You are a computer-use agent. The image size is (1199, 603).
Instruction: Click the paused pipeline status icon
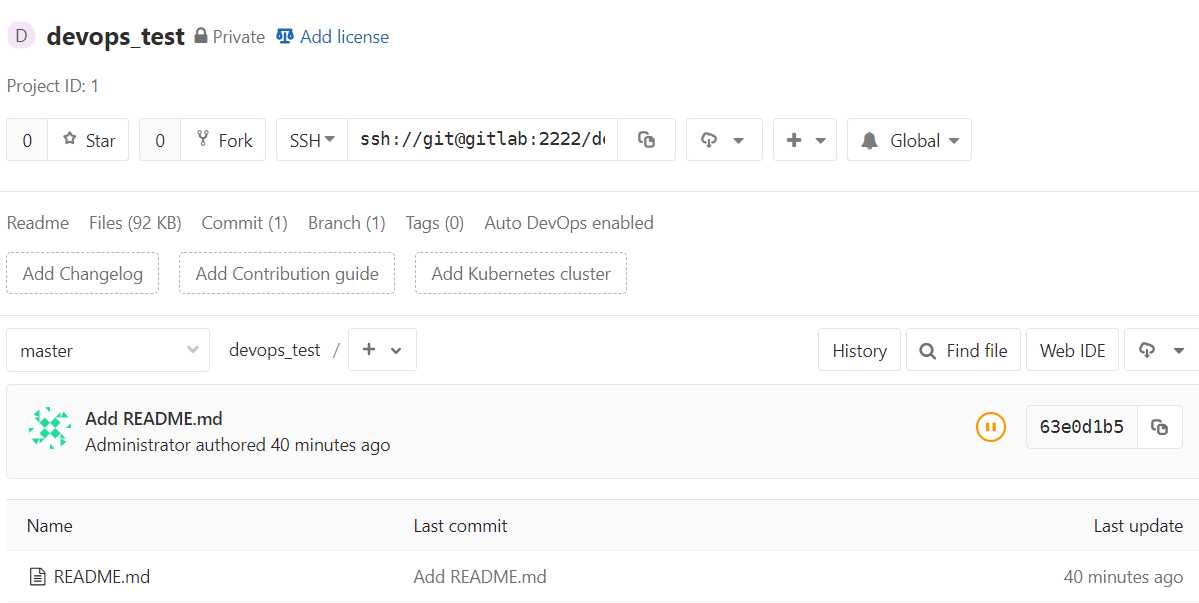coord(990,426)
